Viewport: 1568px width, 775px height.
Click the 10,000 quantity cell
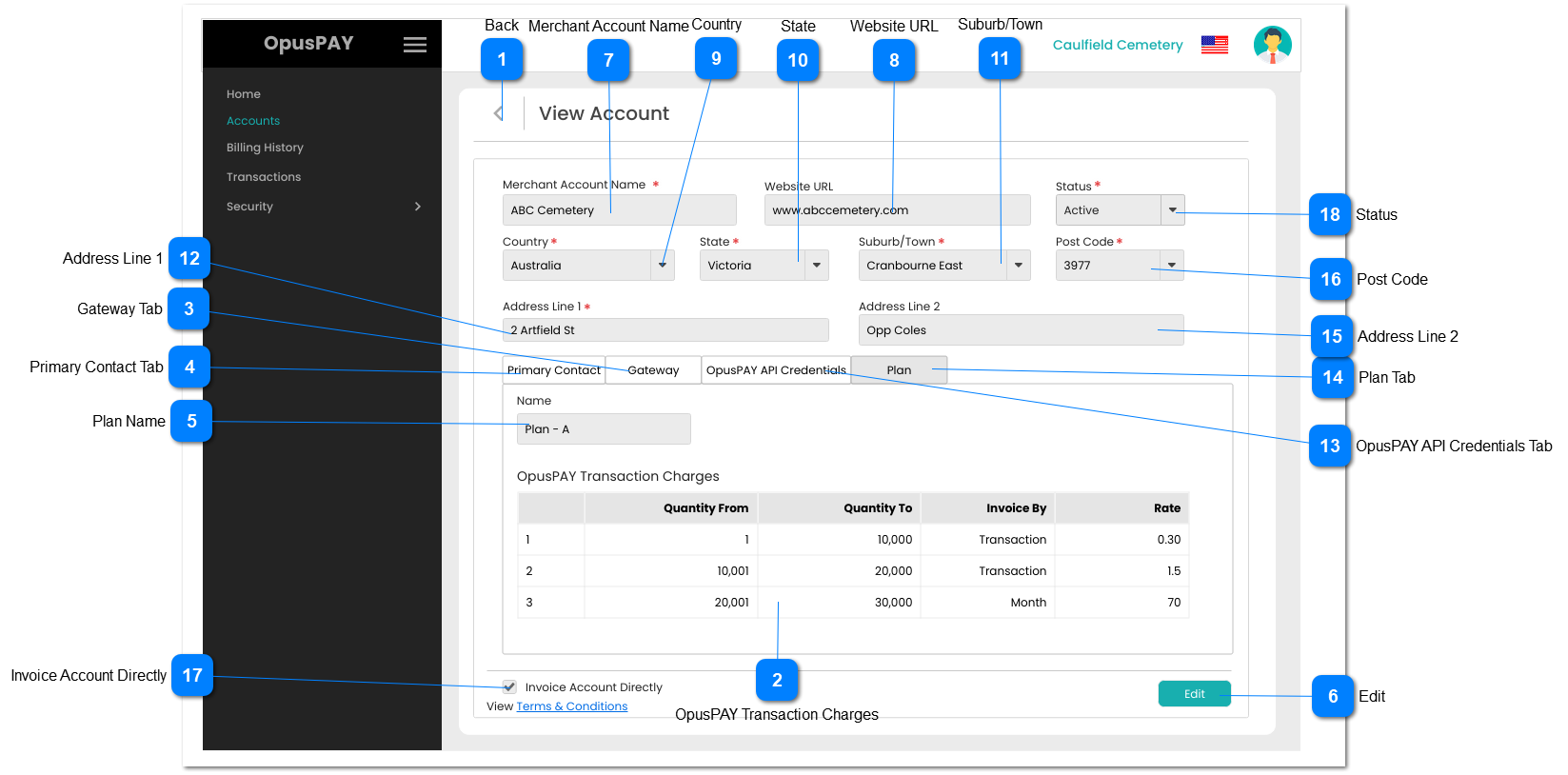[840, 539]
